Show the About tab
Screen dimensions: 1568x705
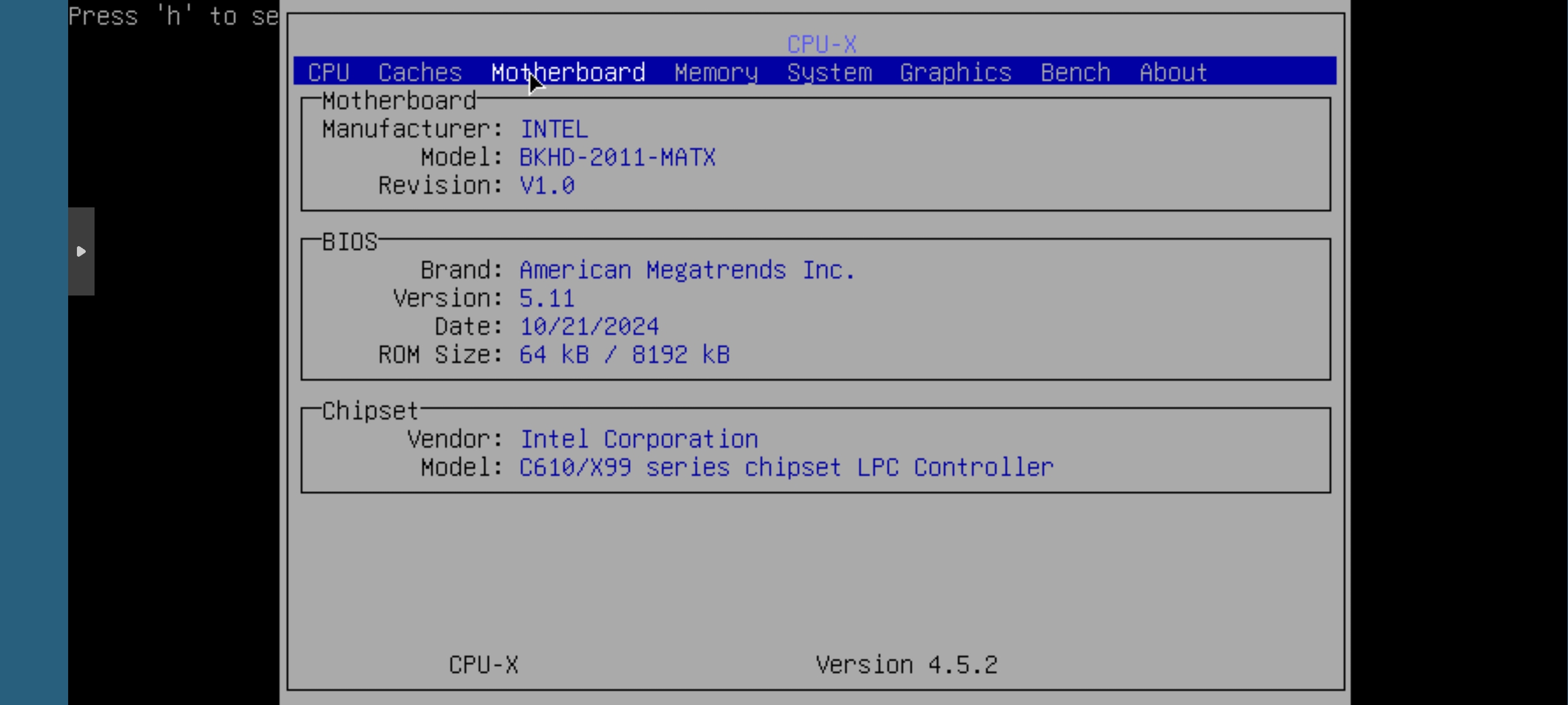(1173, 72)
